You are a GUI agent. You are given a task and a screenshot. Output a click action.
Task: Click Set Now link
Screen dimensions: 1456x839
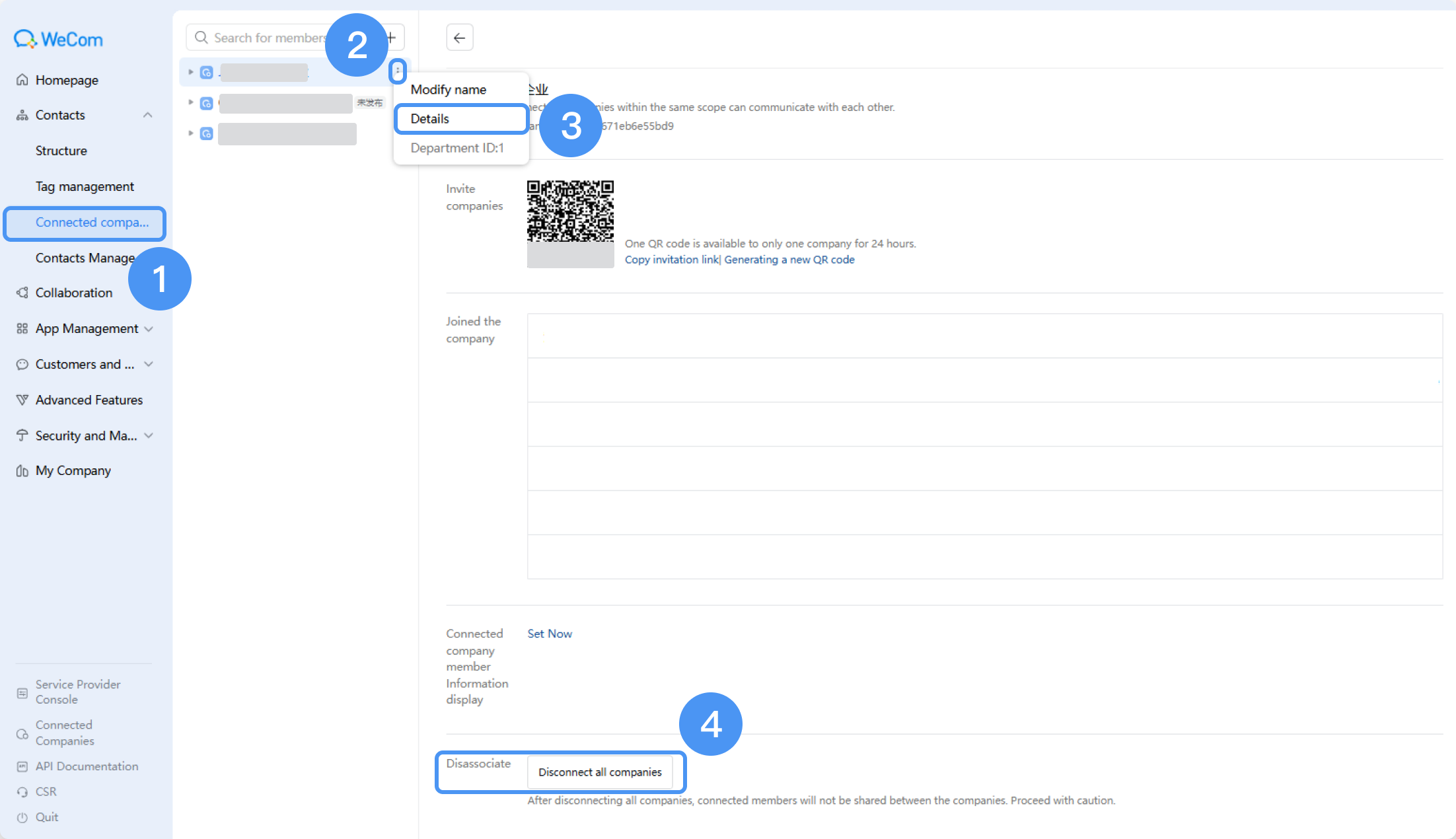pos(550,634)
